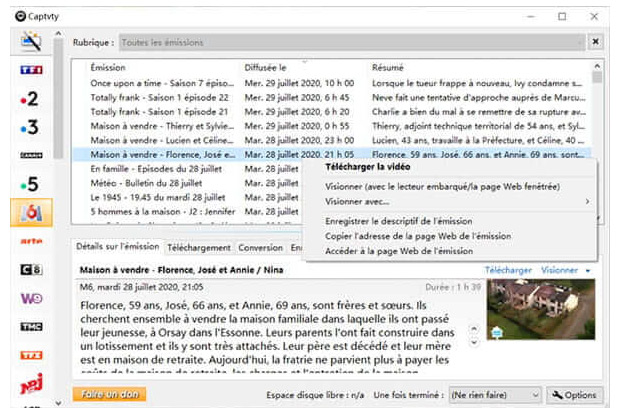Choose 'Télécharger la vidéo' from the context menu

[x=368, y=167]
